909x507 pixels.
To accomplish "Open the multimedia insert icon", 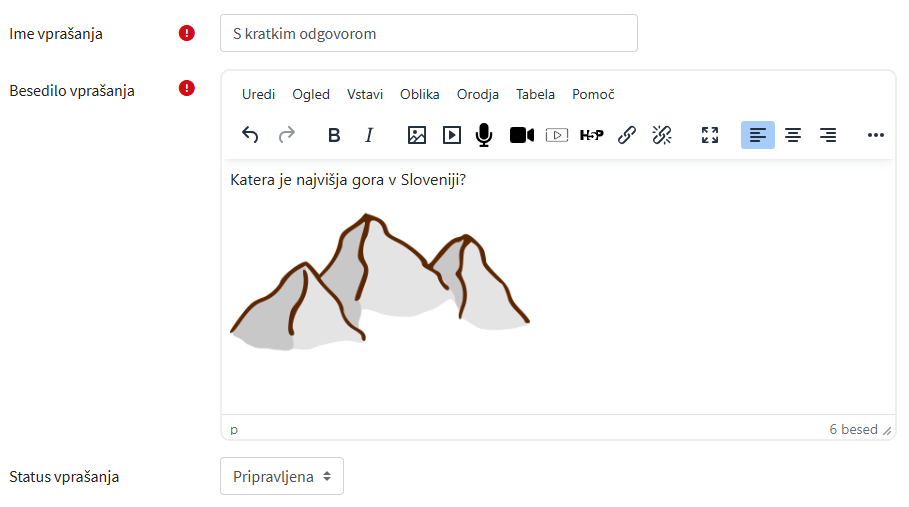I will click(x=452, y=135).
